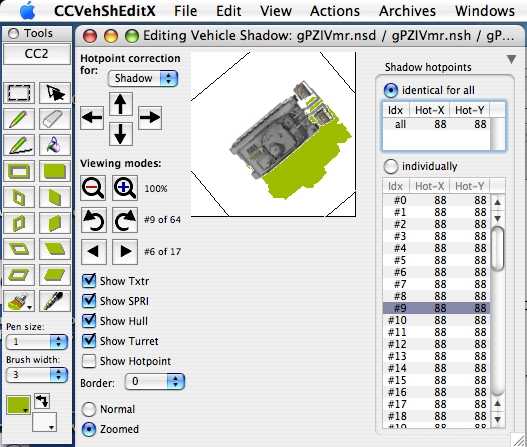Click the green foreground color swatch
Image resolution: width=527 pixels, height=447 pixels.
point(18,405)
